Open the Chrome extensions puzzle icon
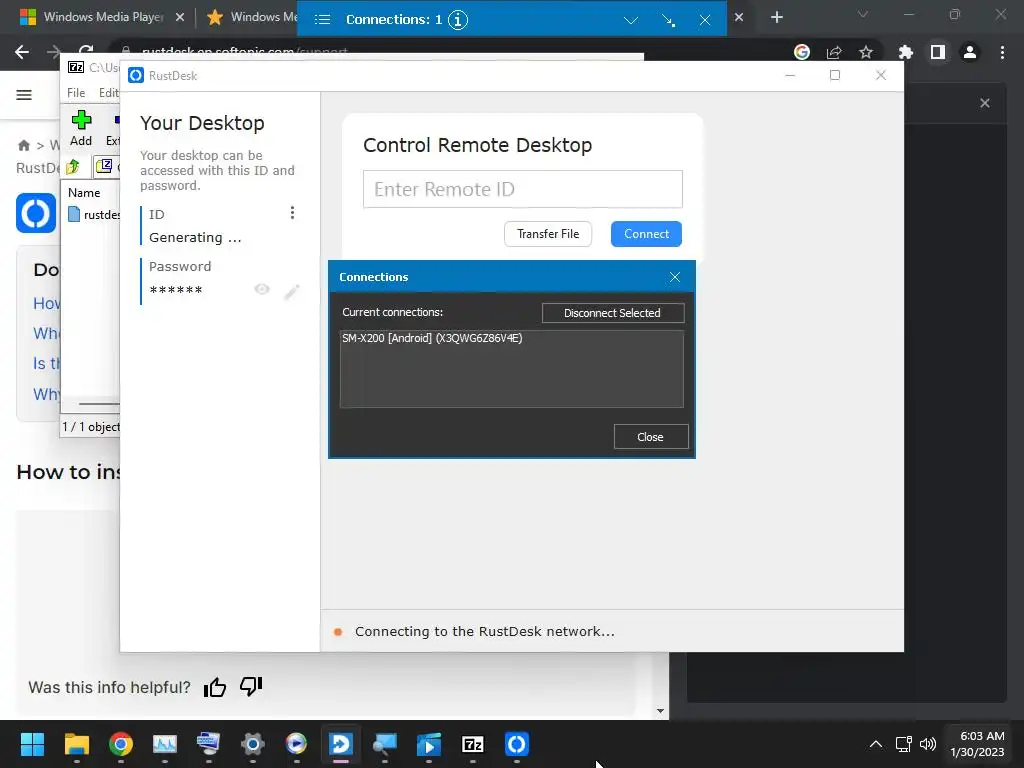Viewport: 1024px width, 768px height. click(905, 52)
